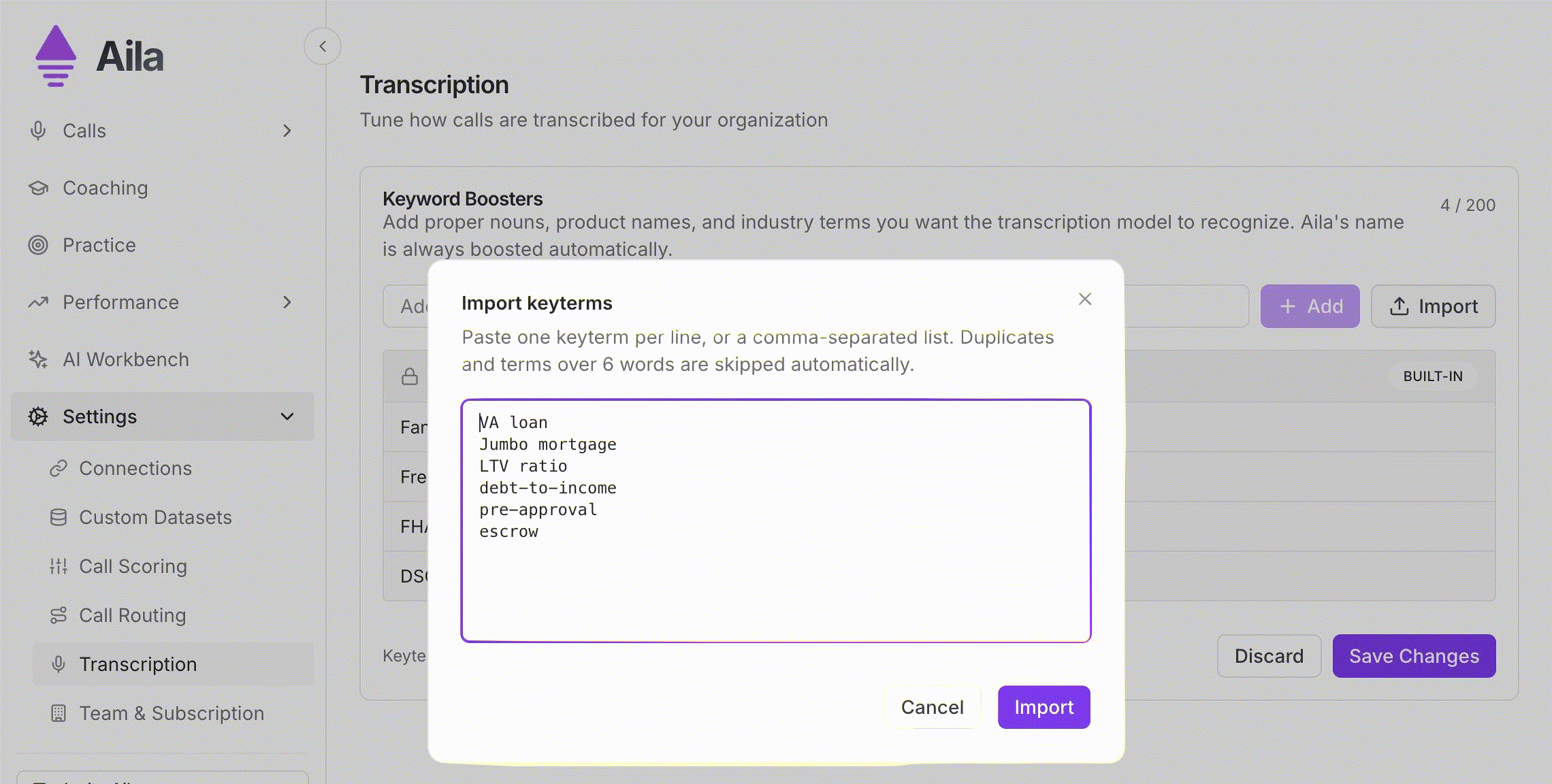Click the Add keyword button
The image size is (1552, 784).
[x=1310, y=306]
